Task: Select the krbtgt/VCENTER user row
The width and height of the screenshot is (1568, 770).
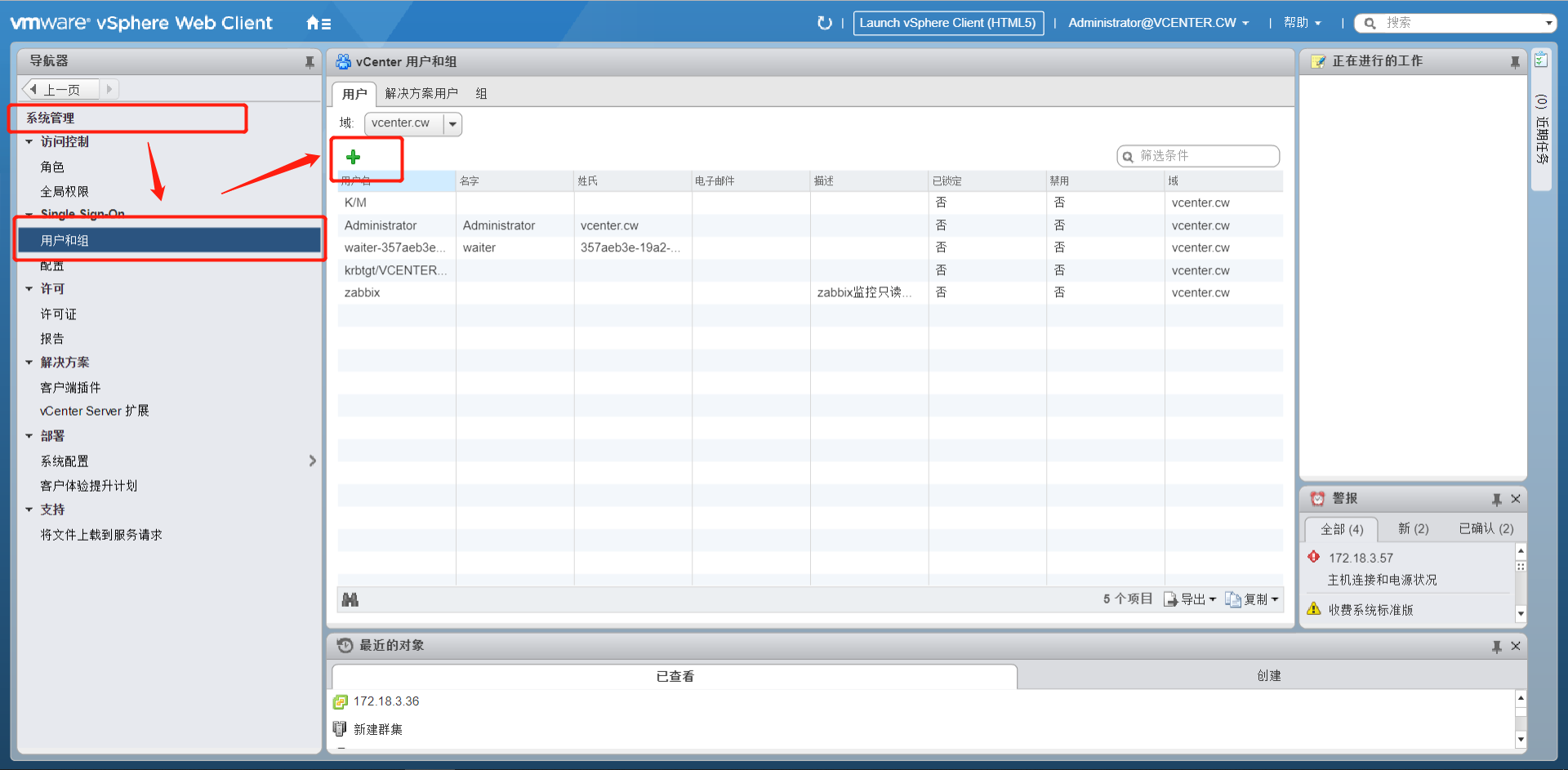Action: click(810, 270)
